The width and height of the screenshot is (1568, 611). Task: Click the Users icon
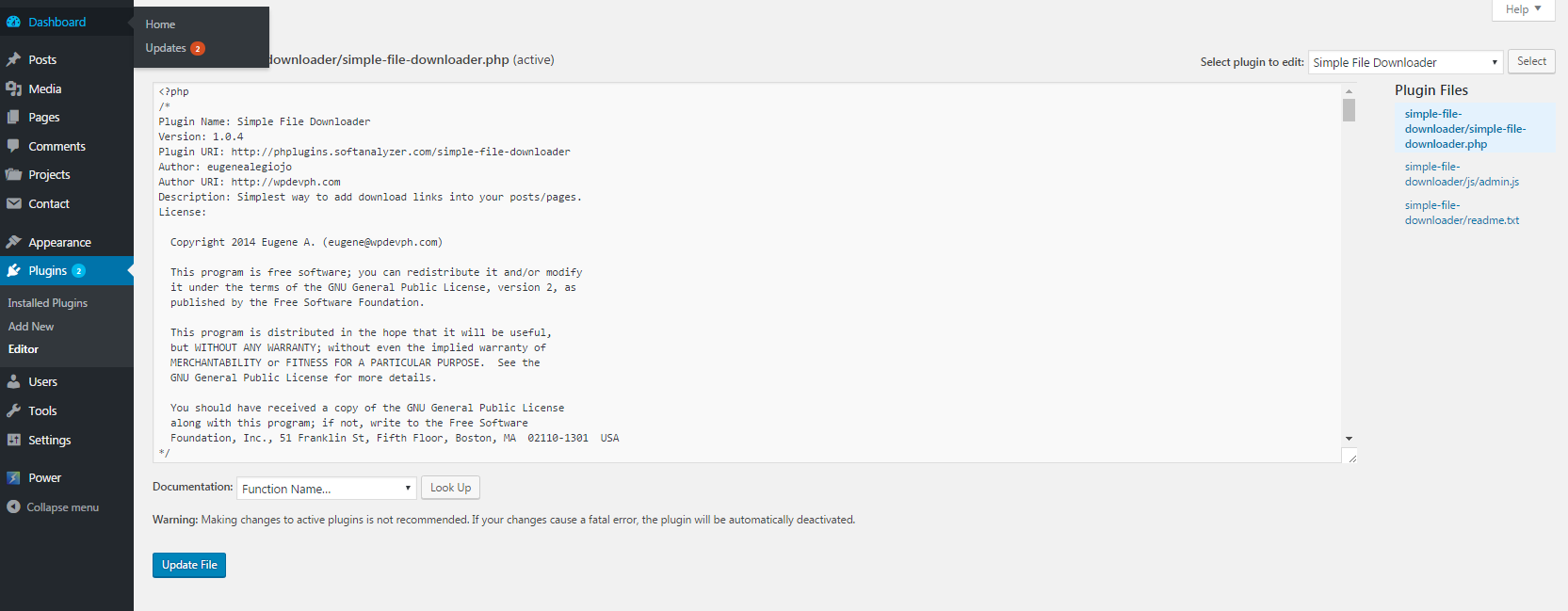pyautogui.click(x=14, y=381)
